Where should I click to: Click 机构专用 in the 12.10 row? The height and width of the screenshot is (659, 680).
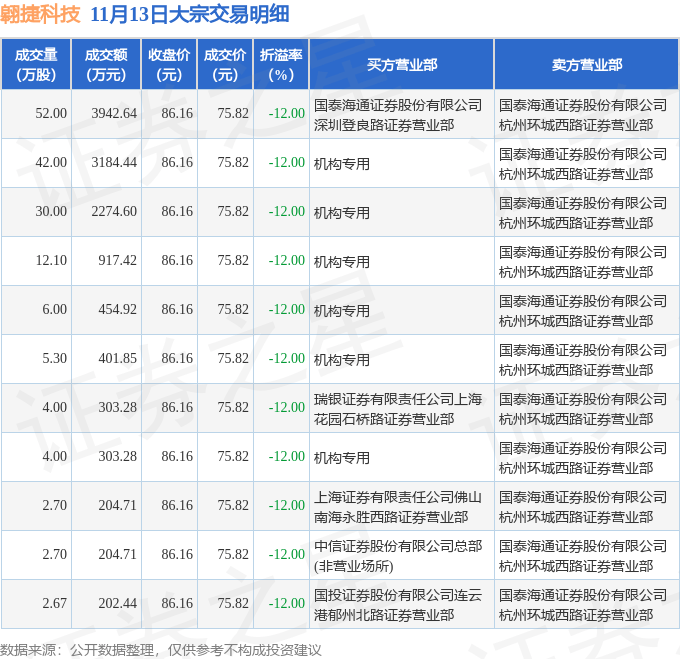coord(342,262)
